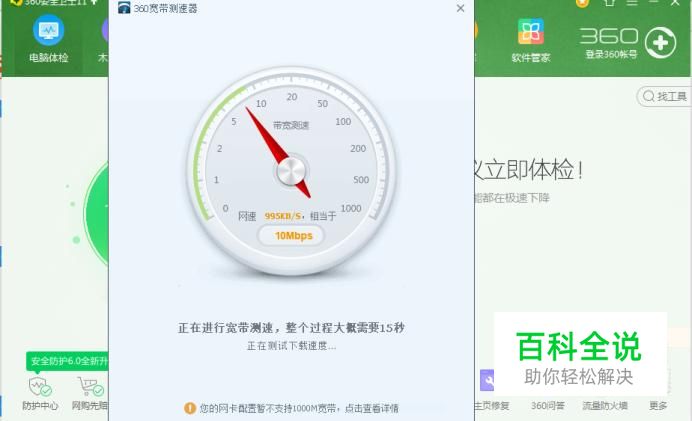Click the 10Mbps result pill
Screen dimensions: 692x421
point(291,236)
